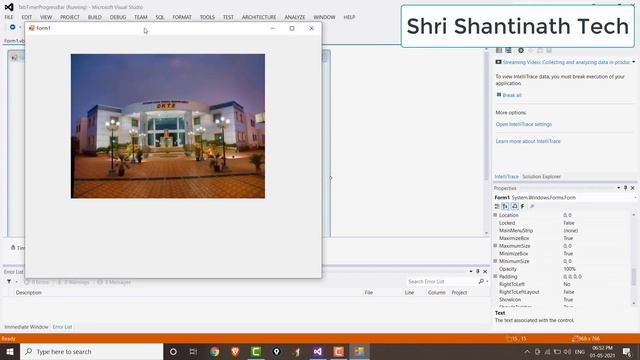Viewport: 640px width, 360px height.
Task: Select Alphabetical sort icon in Properties panel
Action: pos(505,207)
